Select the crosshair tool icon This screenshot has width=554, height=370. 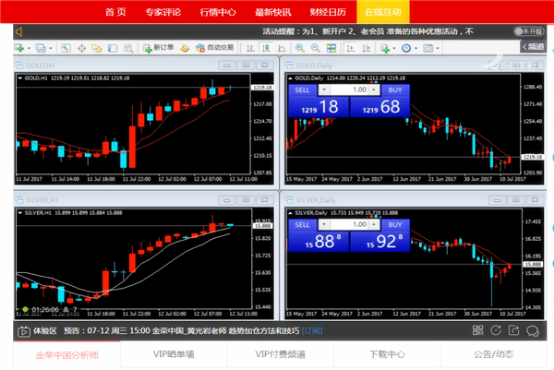[x=82, y=48]
